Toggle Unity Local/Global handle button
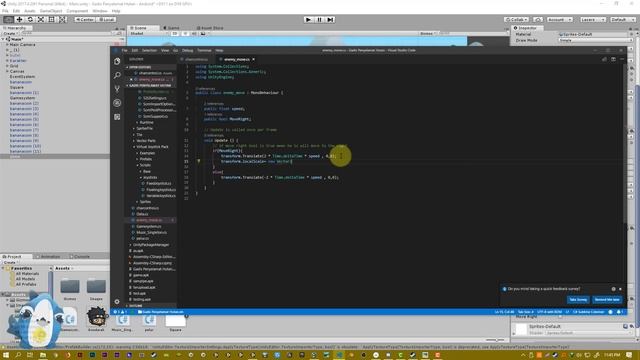 pos(106,19)
